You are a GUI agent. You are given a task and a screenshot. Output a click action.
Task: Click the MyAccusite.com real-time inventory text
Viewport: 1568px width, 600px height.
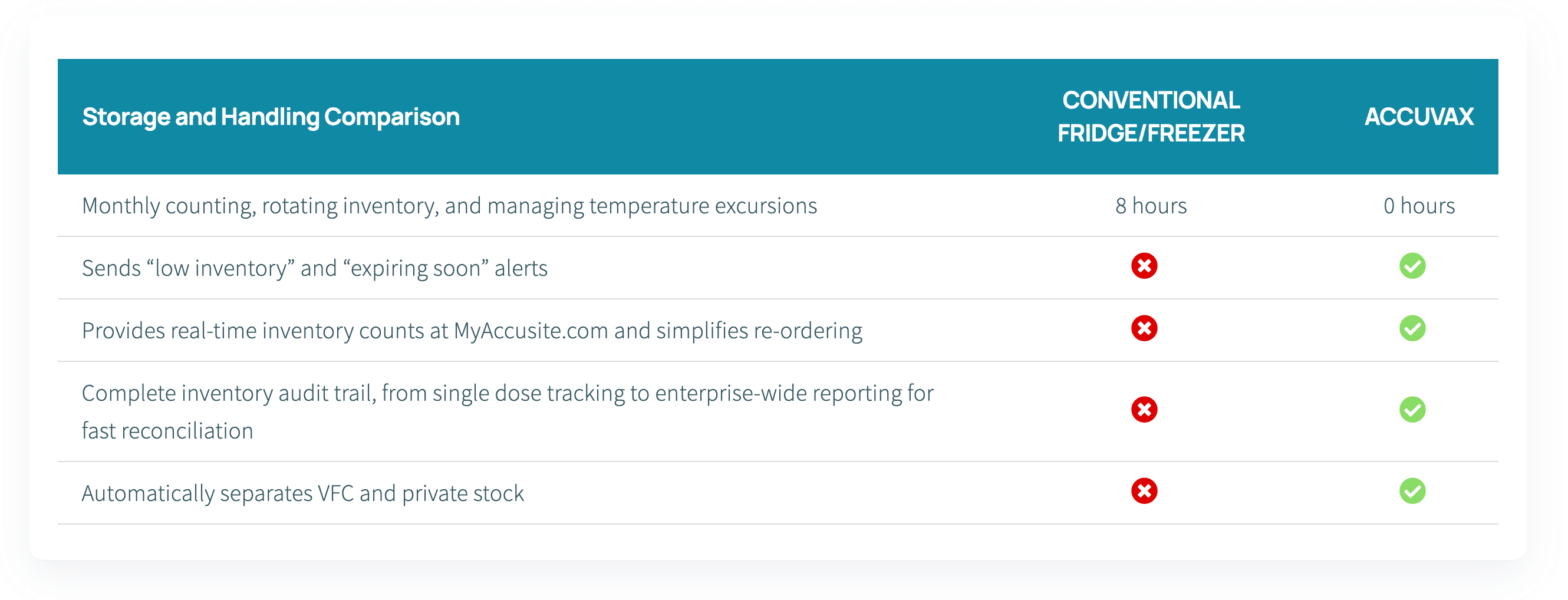click(x=472, y=331)
